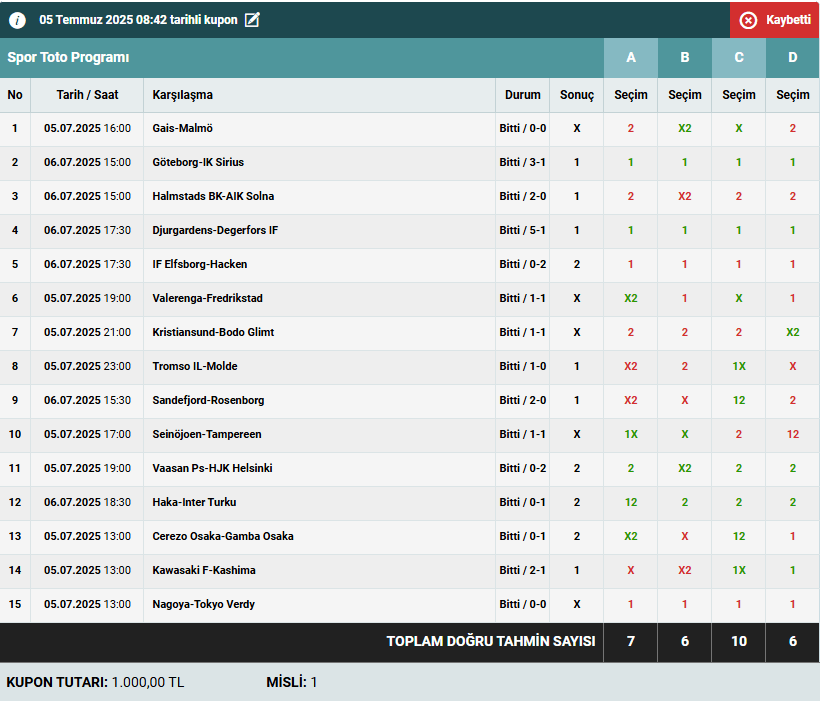The width and height of the screenshot is (828, 701).
Task: Click the Karşılaşma column header
Action: (182, 95)
